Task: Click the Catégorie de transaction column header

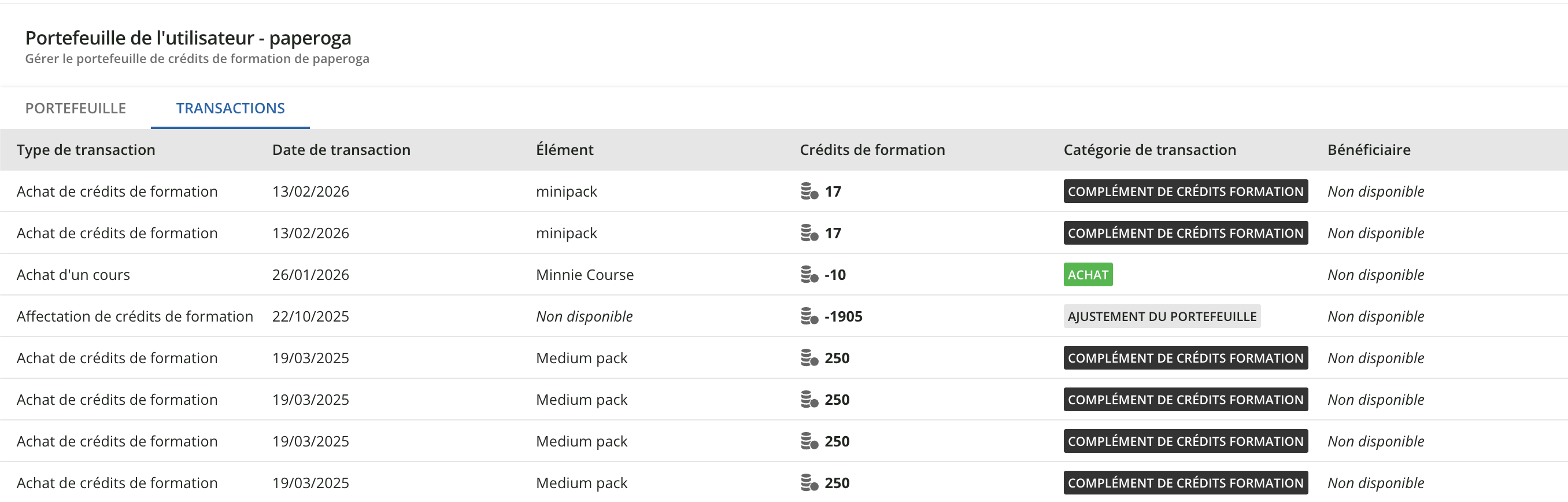Action: pos(1149,150)
